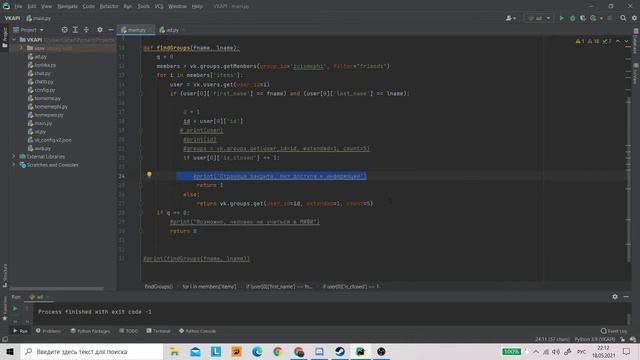Click the warnings inspection indicator
Viewport: 640px width, 360px height.
click(x=593, y=41)
